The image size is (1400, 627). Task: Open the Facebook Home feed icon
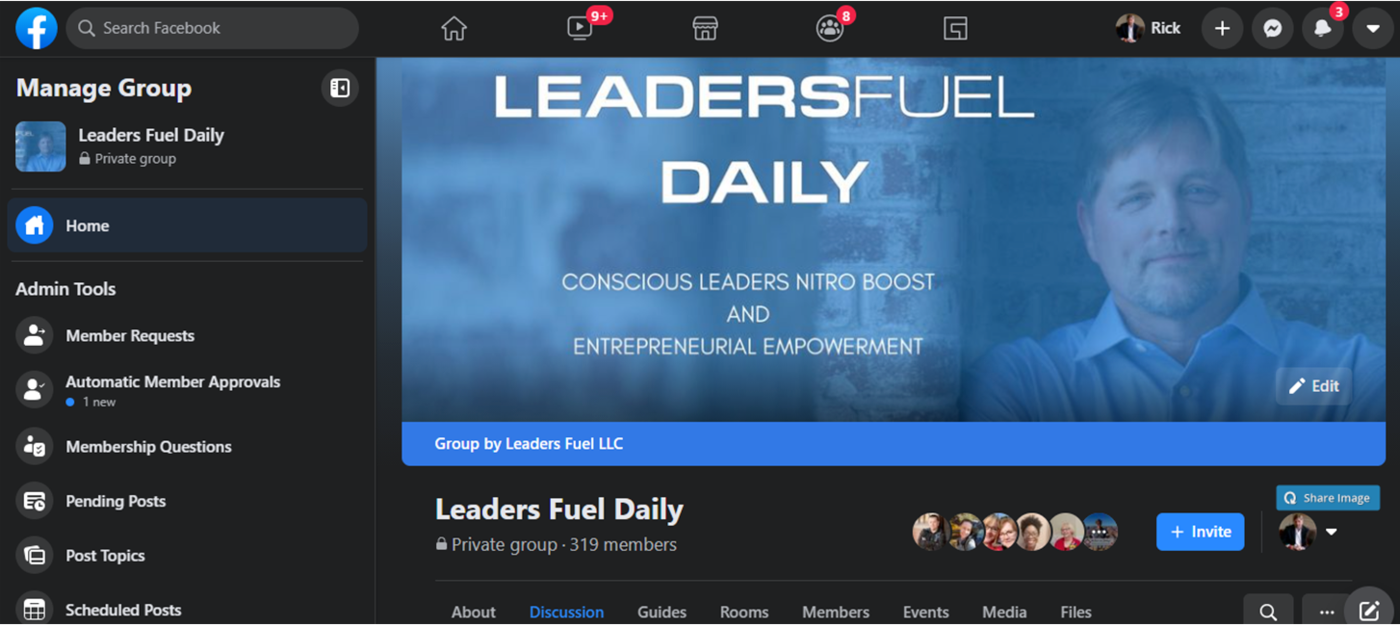point(454,29)
